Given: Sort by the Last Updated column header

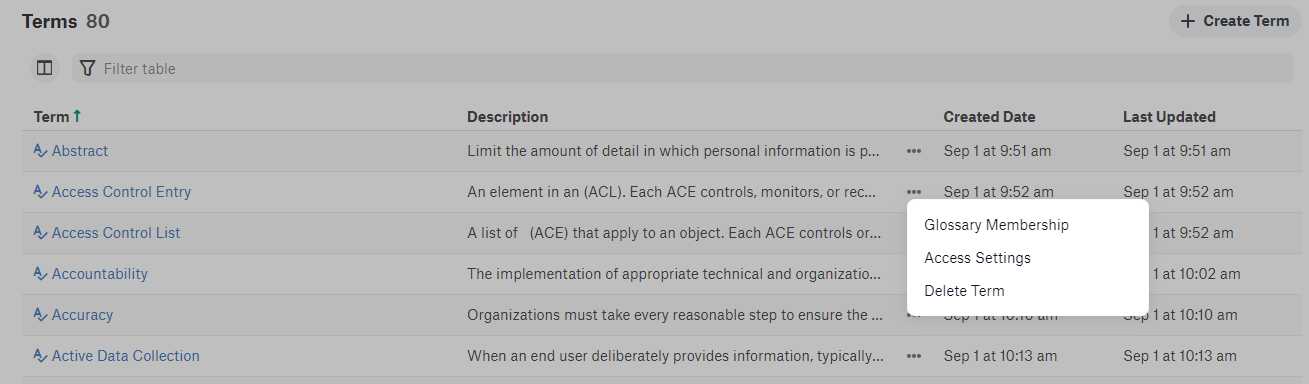Looking at the screenshot, I should [1169, 117].
